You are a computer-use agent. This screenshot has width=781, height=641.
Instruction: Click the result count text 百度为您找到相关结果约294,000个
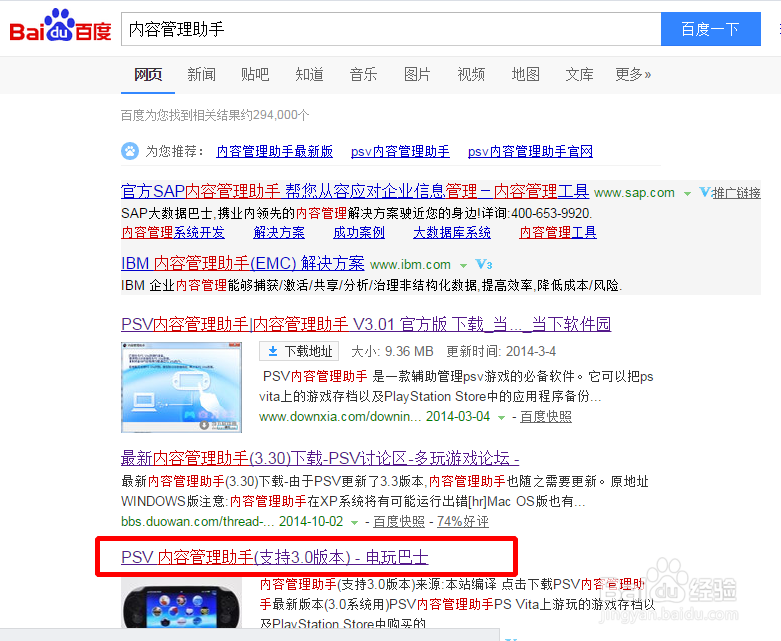(215, 116)
